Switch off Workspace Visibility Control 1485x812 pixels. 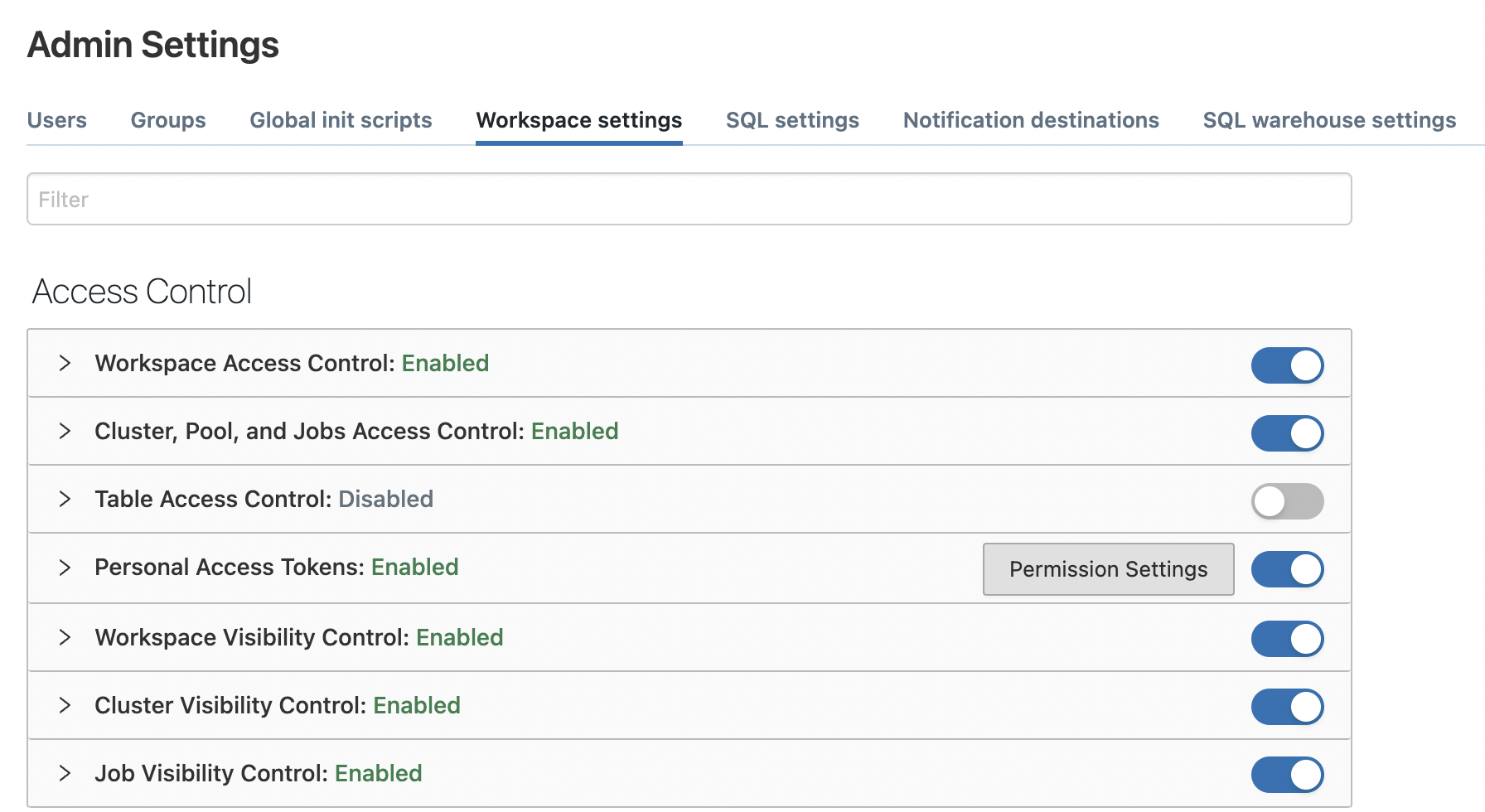tap(1287, 639)
